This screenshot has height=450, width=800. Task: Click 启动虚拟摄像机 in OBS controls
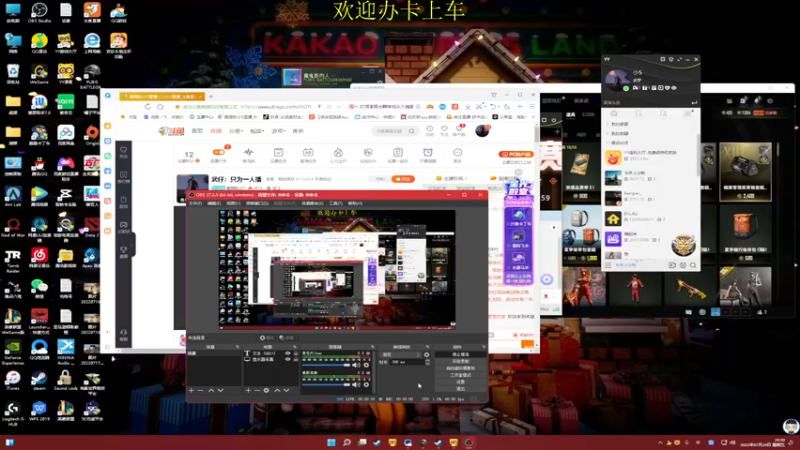[x=461, y=368]
